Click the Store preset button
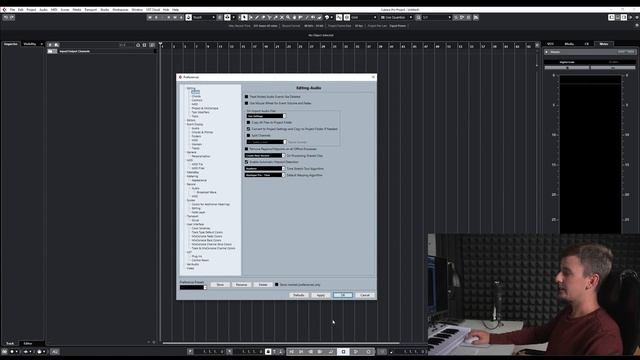The image size is (640, 360). click(x=220, y=284)
